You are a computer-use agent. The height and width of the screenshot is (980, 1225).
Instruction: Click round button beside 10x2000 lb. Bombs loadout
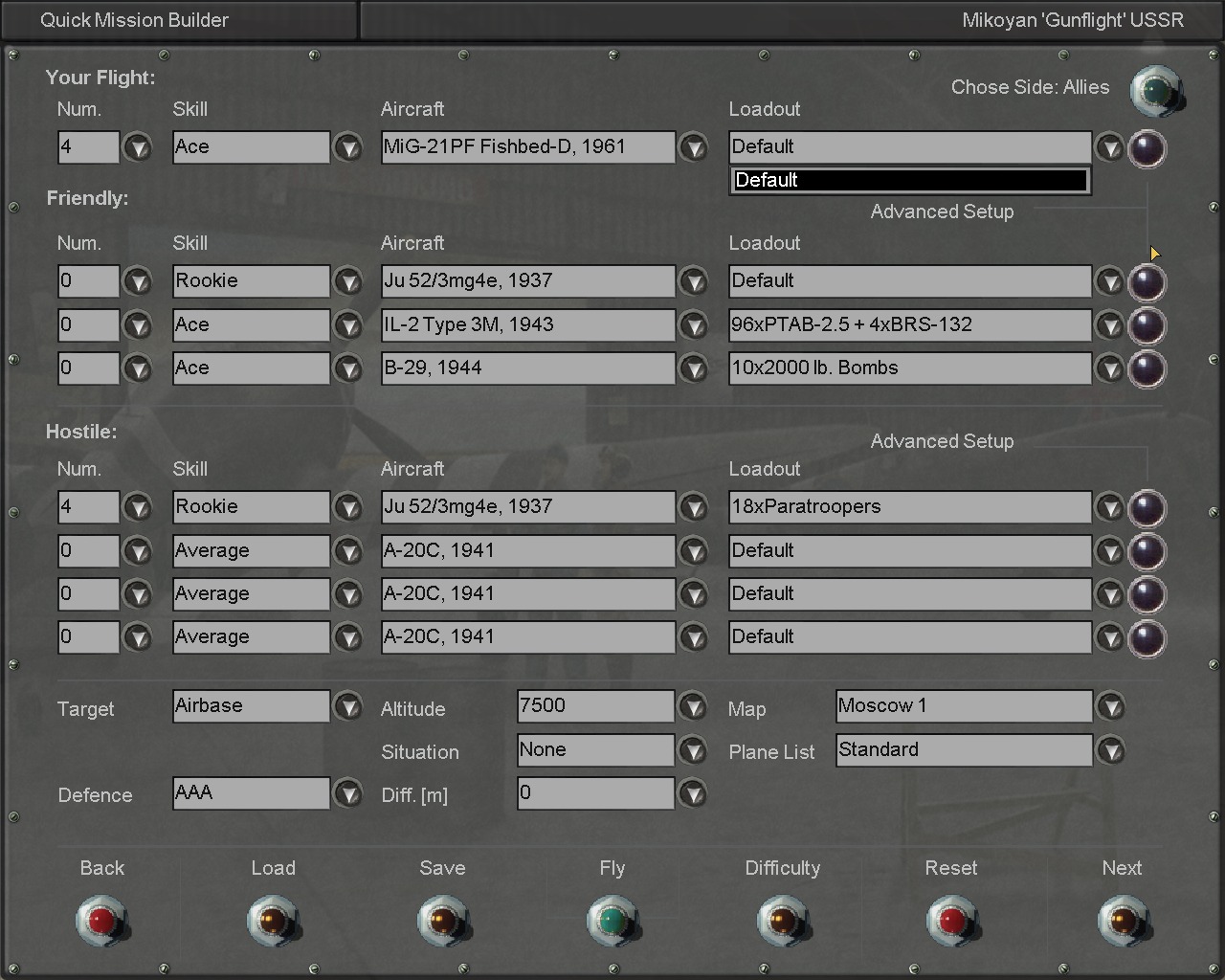click(x=1147, y=368)
